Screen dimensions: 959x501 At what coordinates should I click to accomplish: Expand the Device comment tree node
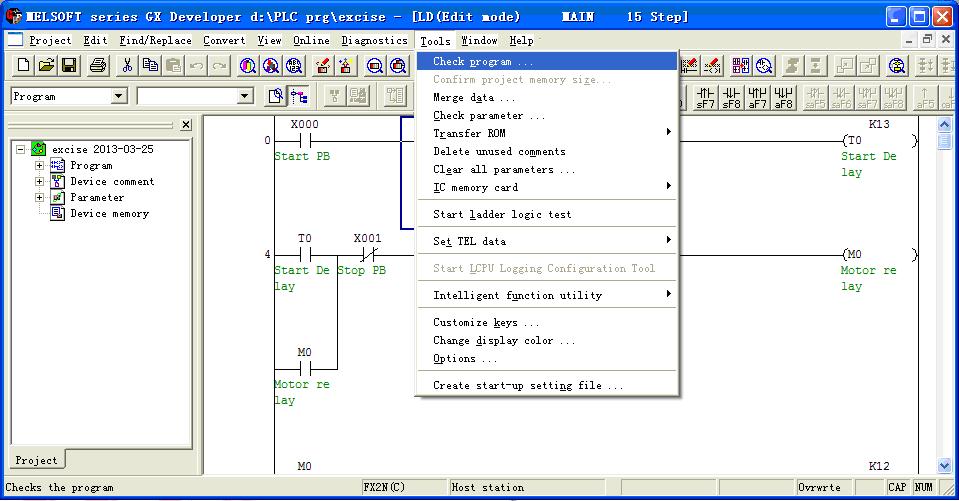40,182
